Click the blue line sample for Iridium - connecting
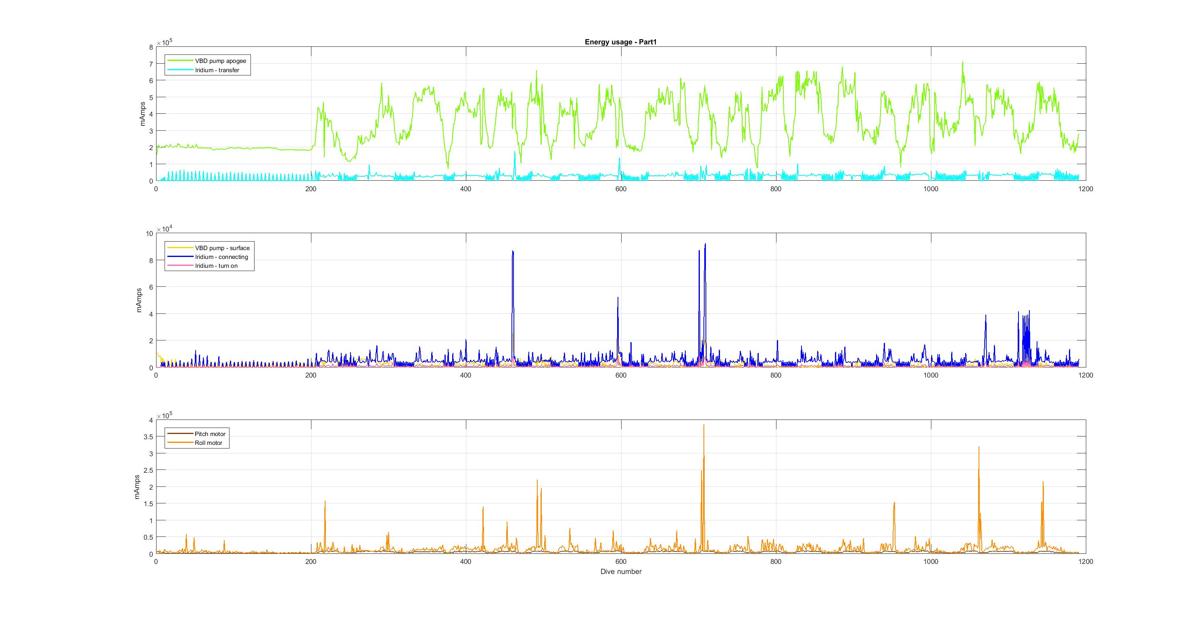This screenshot has height=622, width=1200. 179,256
